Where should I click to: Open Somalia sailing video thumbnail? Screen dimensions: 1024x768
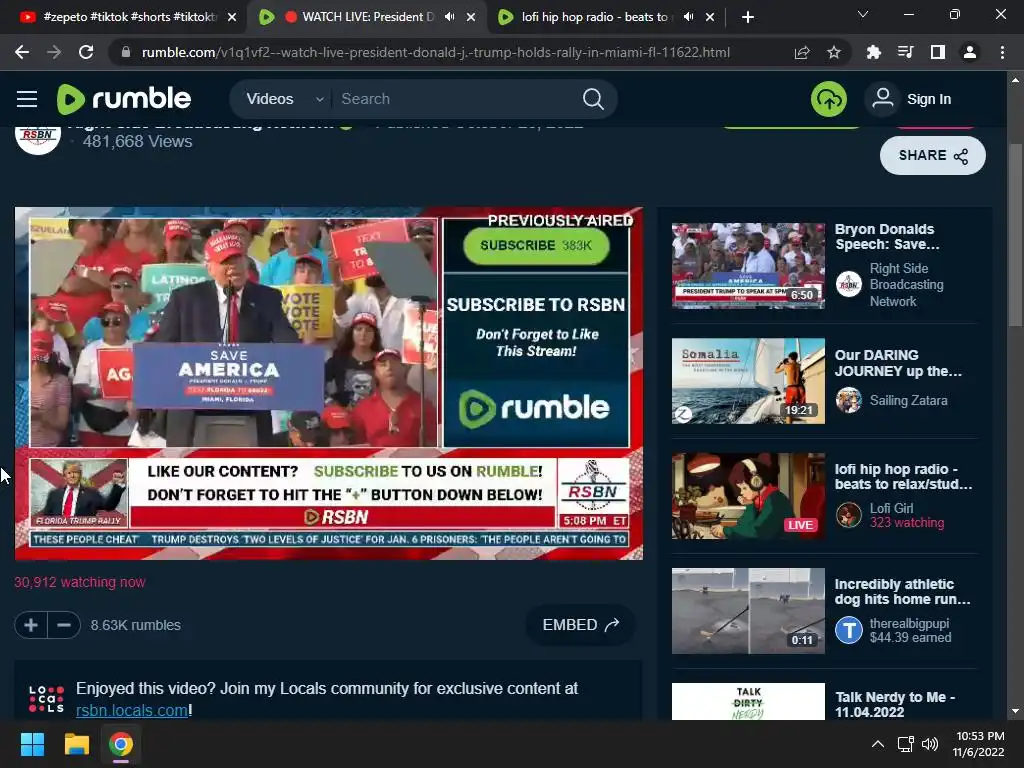748,381
